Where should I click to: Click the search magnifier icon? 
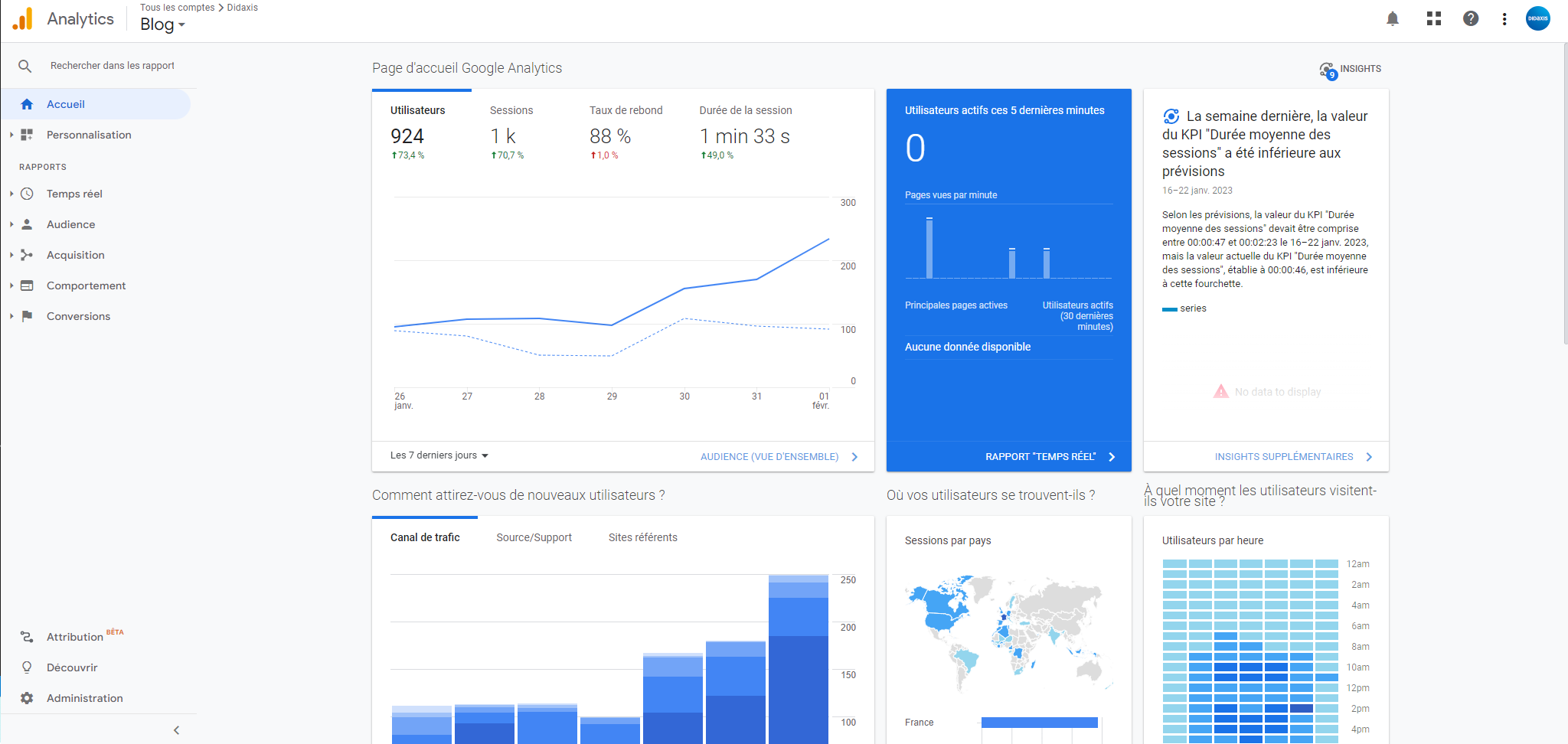point(25,66)
